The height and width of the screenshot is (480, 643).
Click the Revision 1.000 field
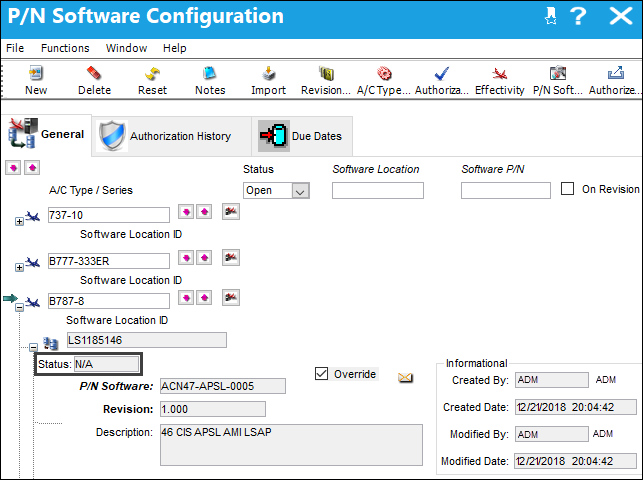[x=213, y=409]
